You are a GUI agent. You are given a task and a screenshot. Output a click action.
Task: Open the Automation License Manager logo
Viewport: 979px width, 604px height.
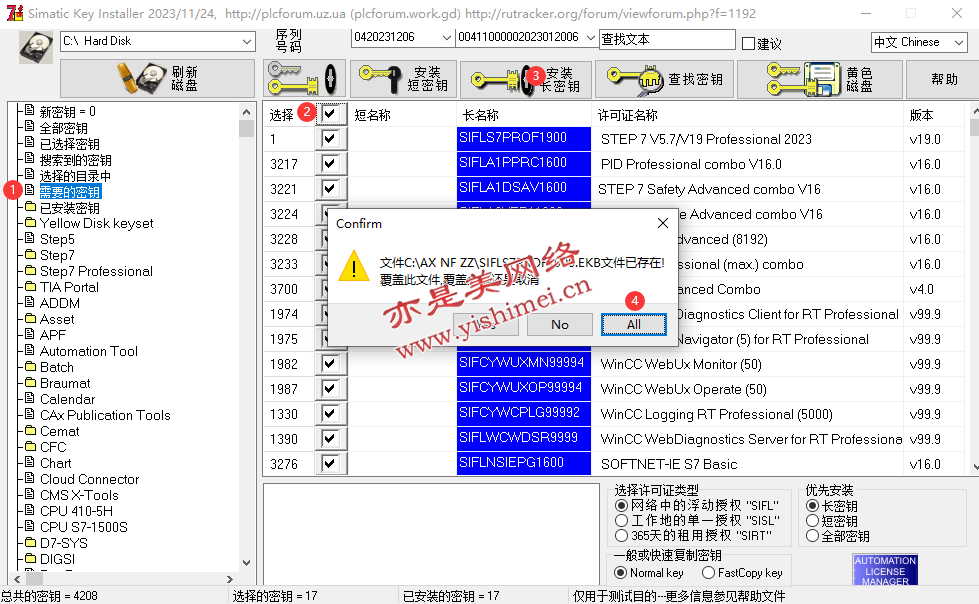point(885,570)
